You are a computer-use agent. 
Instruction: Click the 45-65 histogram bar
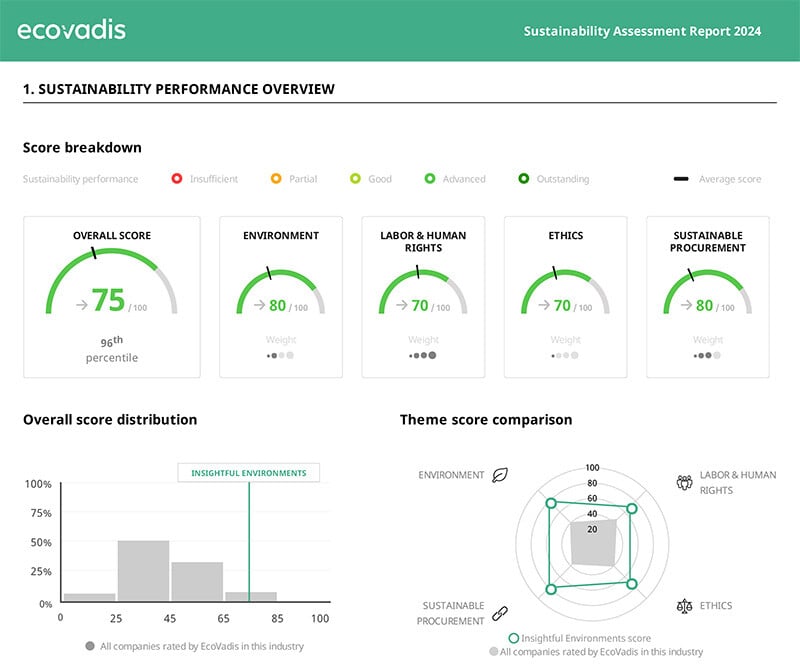click(197, 581)
